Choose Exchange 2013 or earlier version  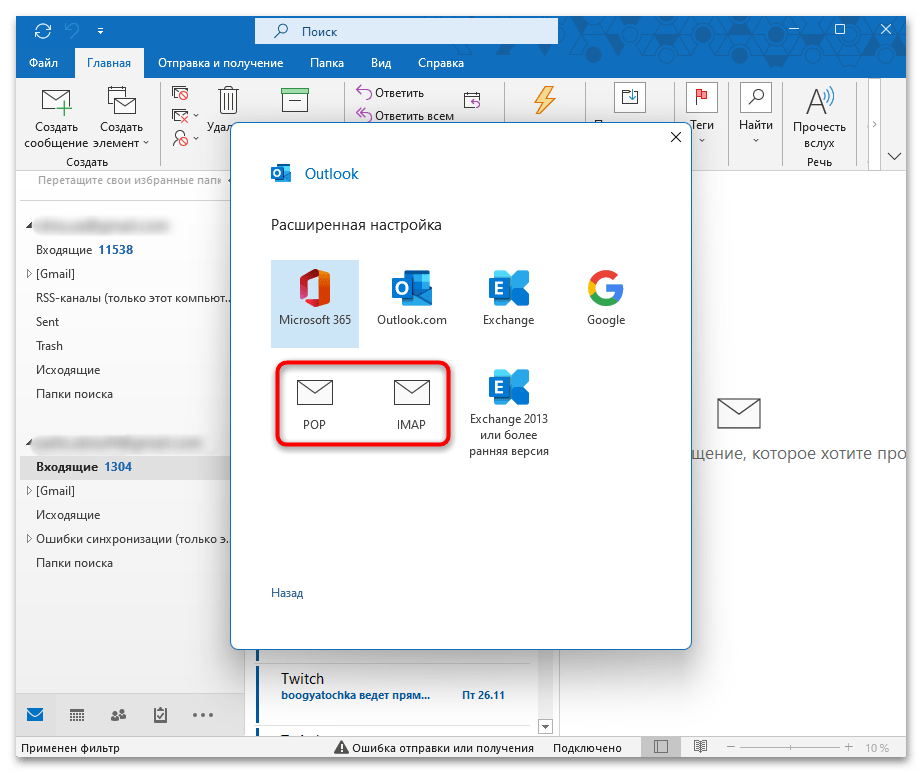point(509,412)
